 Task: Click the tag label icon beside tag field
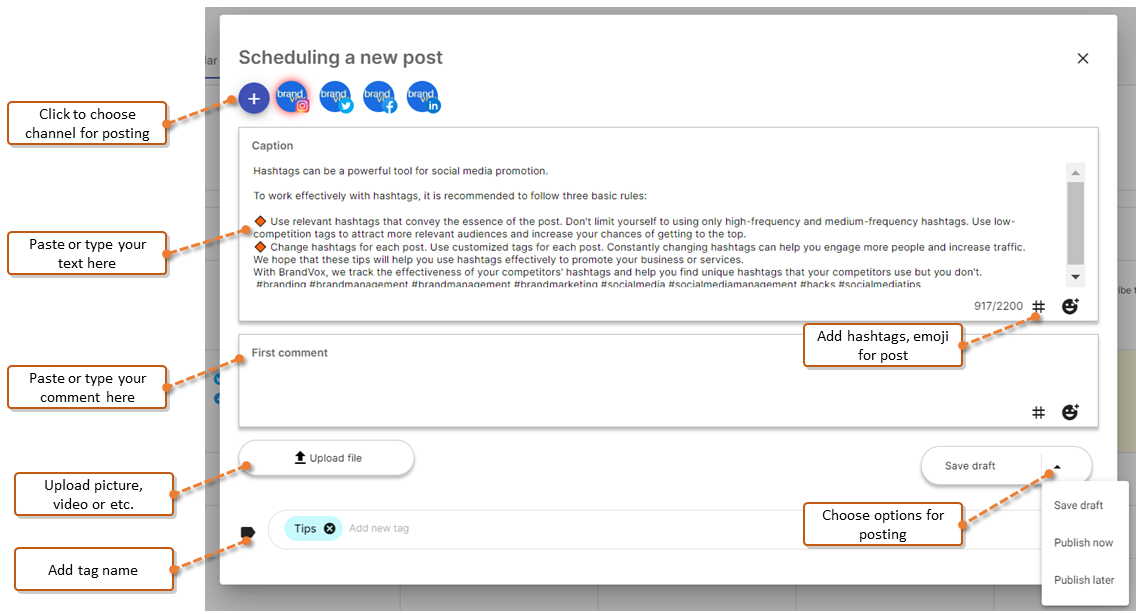[248, 533]
